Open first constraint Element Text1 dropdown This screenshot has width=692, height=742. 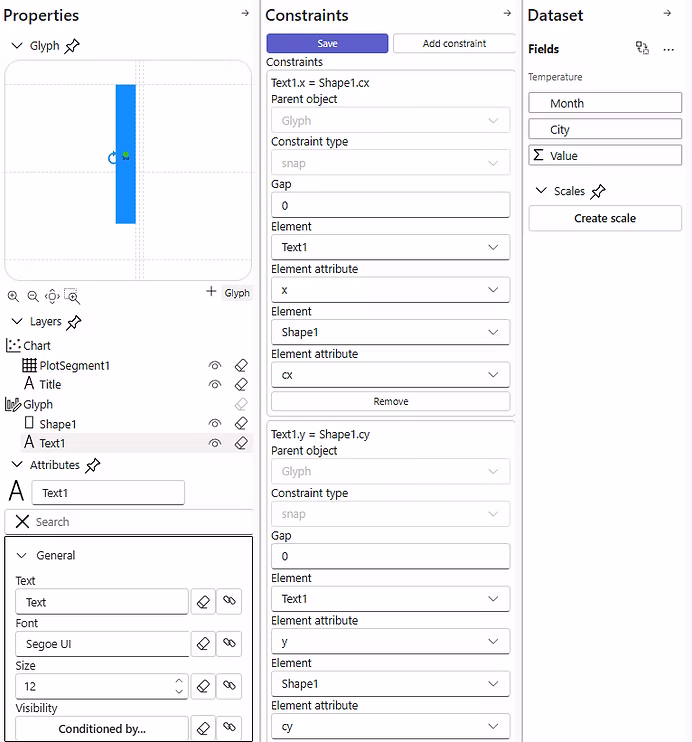click(x=390, y=247)
